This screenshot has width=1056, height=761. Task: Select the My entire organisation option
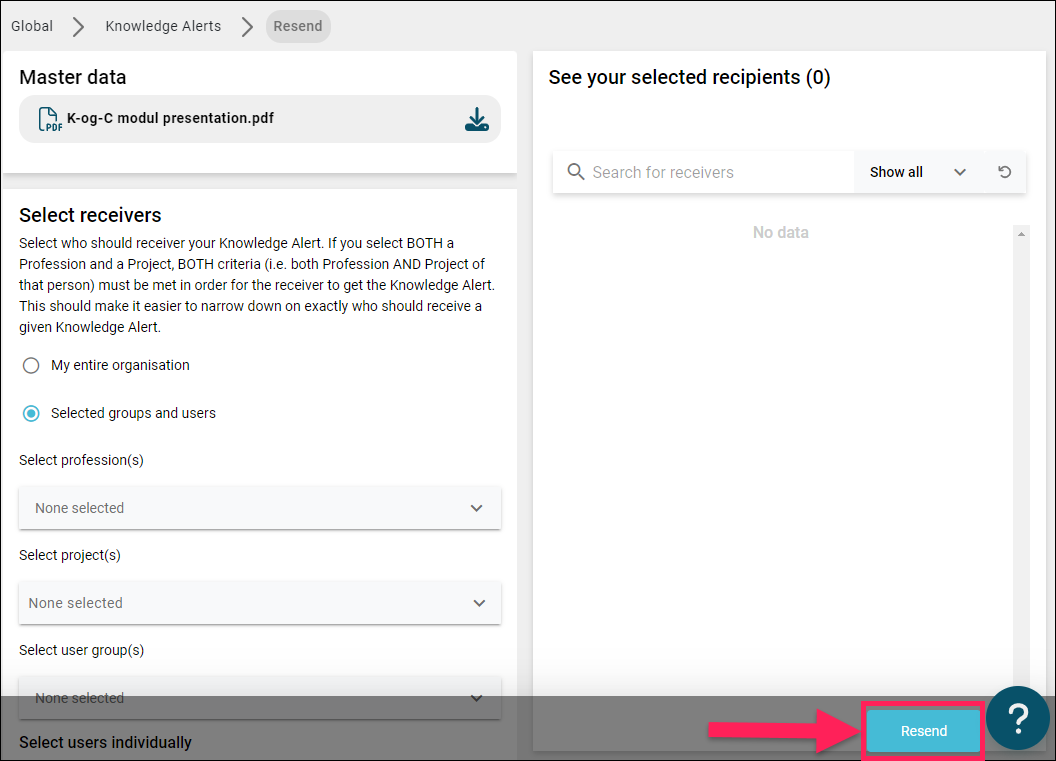31,365
